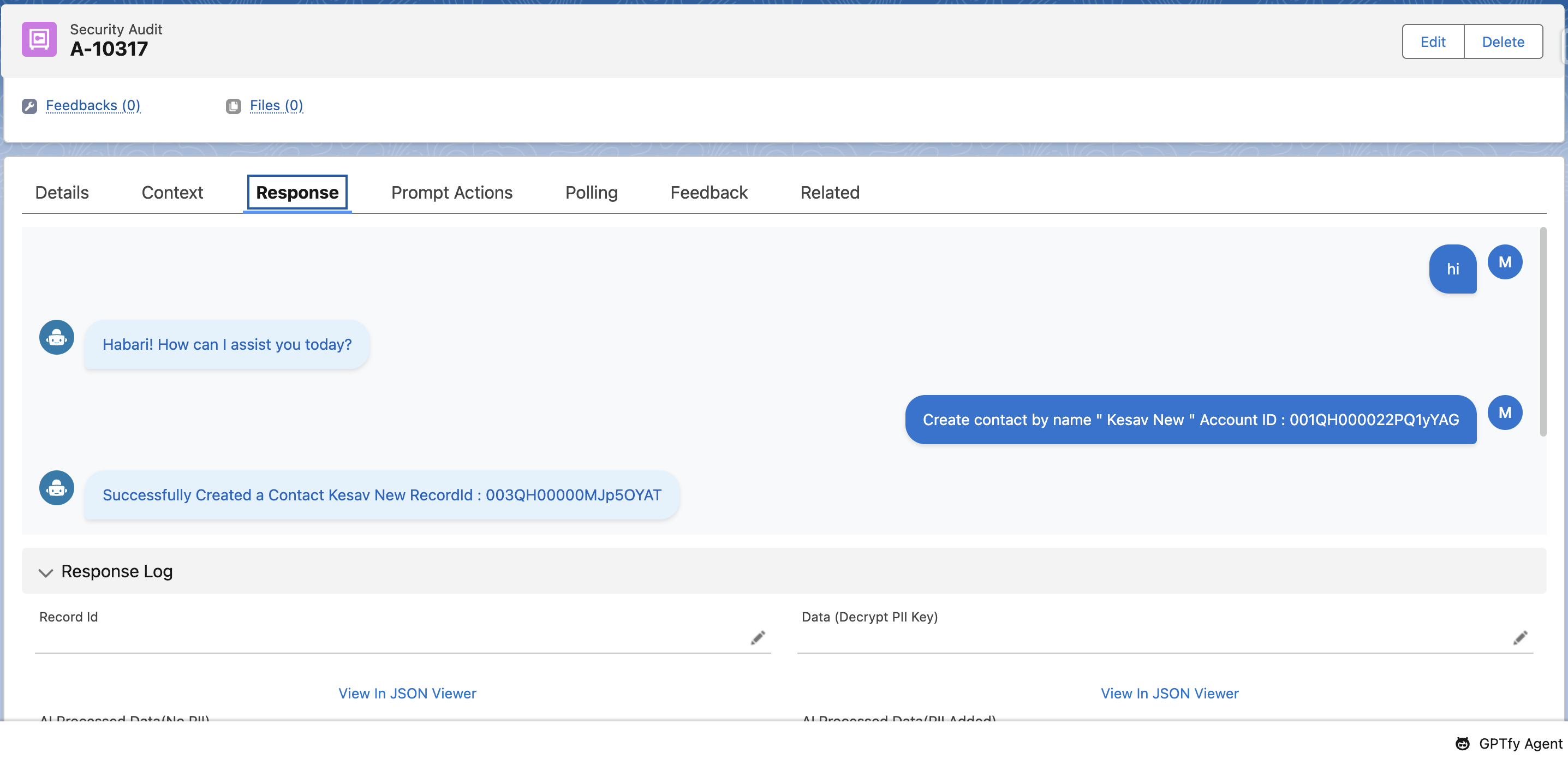
Task: Click the GPTfy Agent robot icon
Action: (x=1463, y=743)
